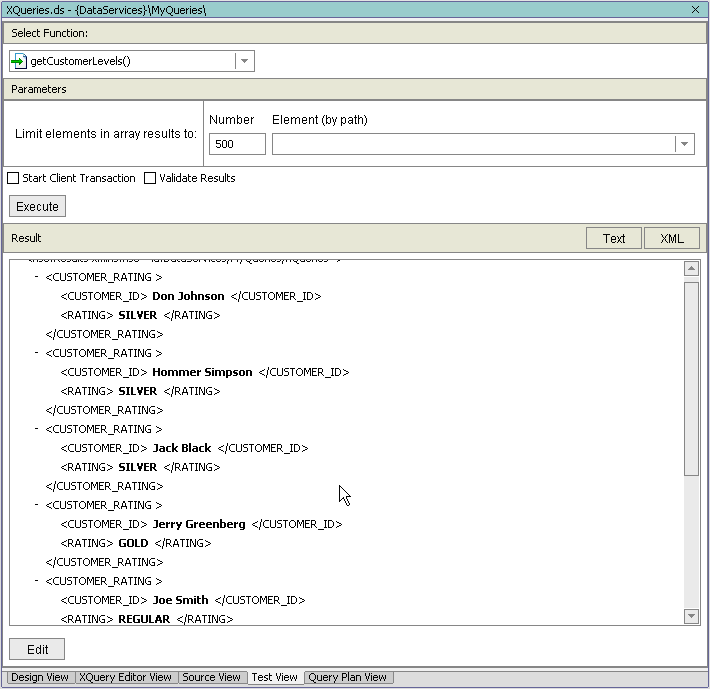Switch result display to XML
The height and width of the screenshot is (689, 710).
pyautogui.click(x=672, y=239)
